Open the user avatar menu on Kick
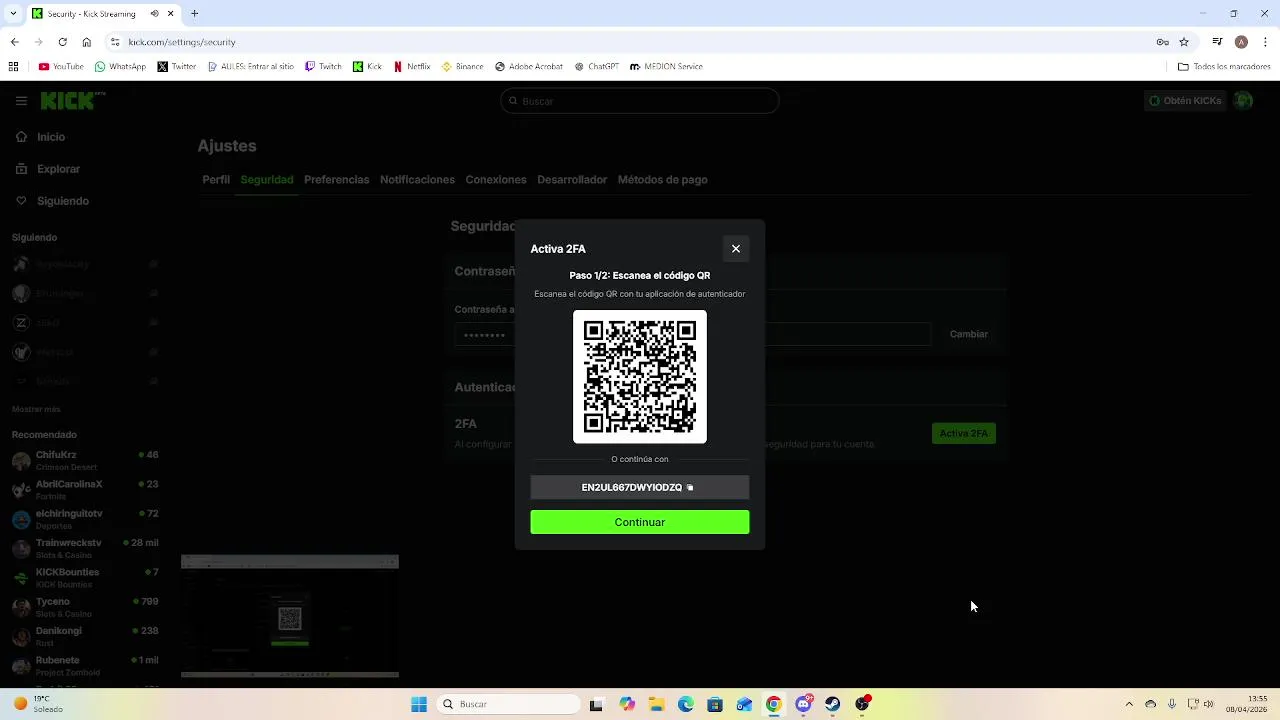This screenshot has height=720, width=1280. point(1243,101)
